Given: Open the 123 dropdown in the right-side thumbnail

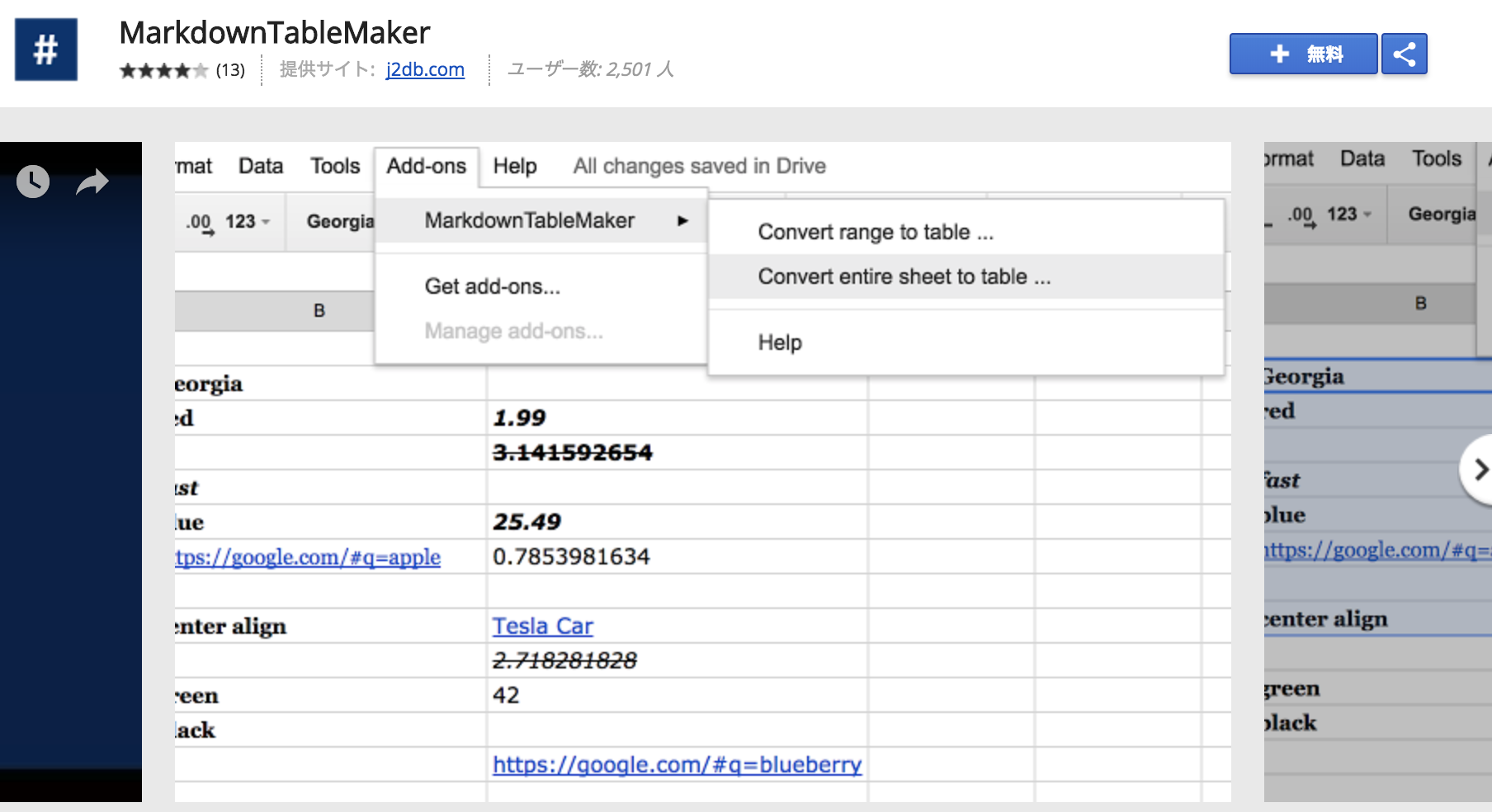Looking at the screenshot, I should click(x=1353, y=213).
